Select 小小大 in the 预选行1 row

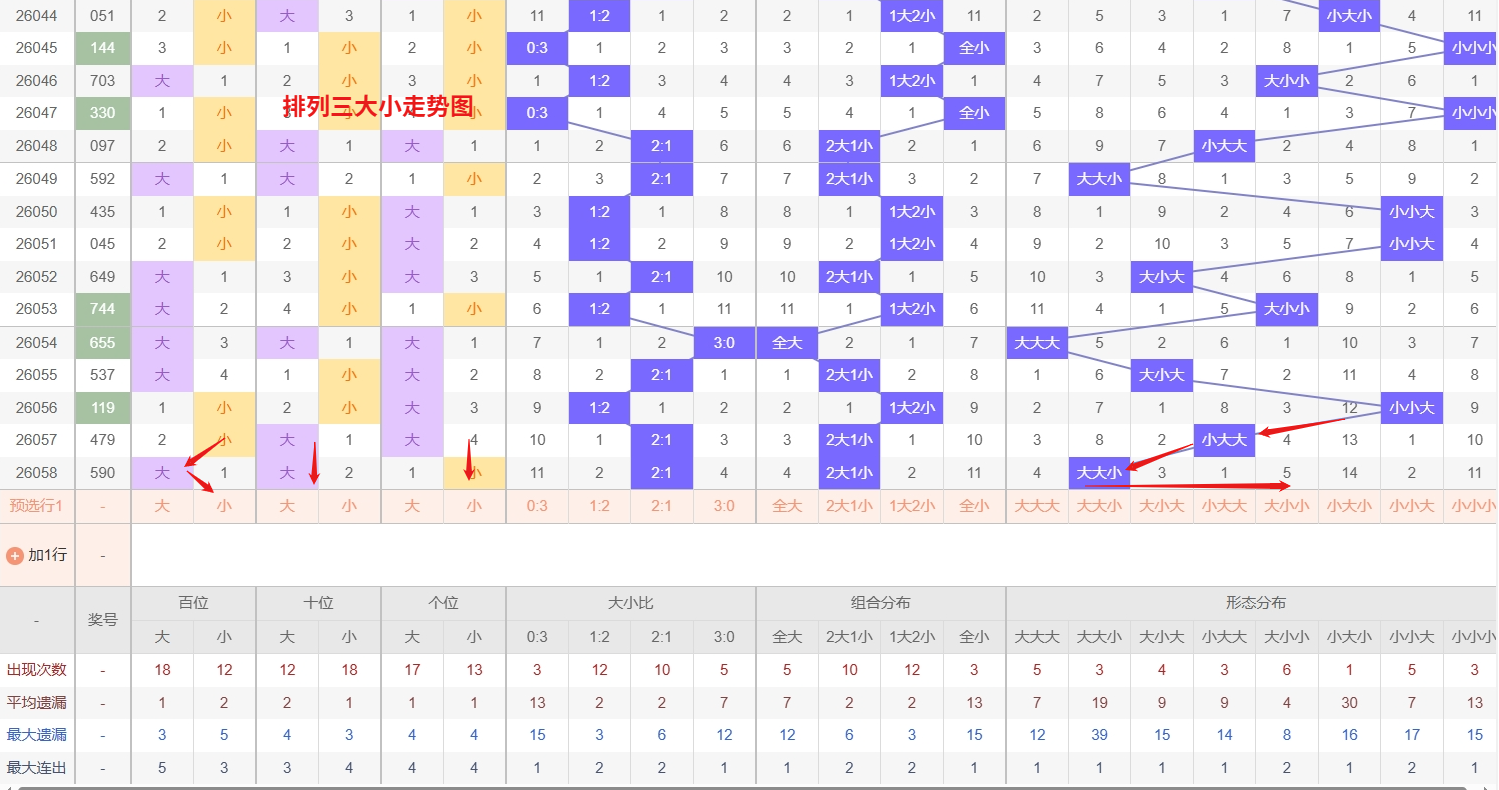(x=1411, y=506)
